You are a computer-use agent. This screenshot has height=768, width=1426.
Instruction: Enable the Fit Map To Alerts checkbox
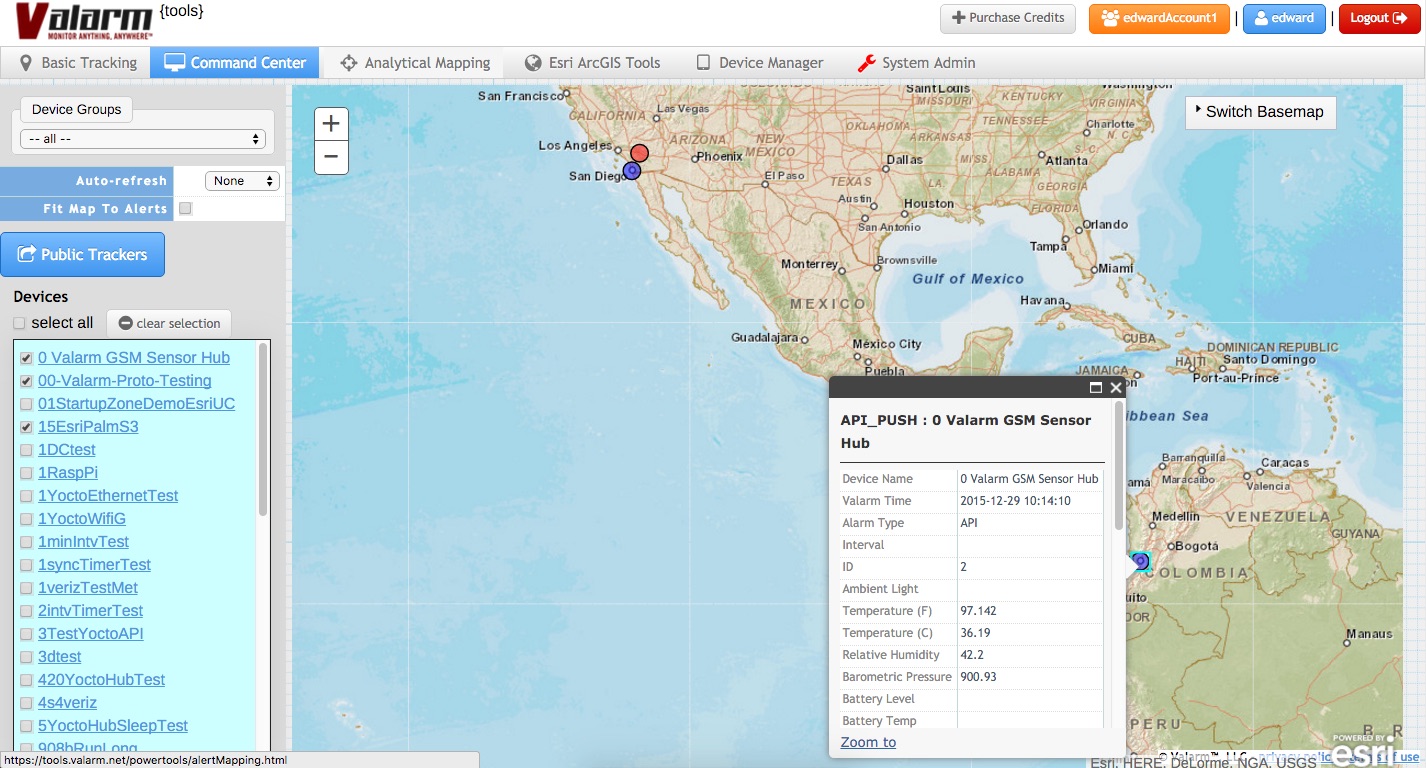tap(185, 209)
